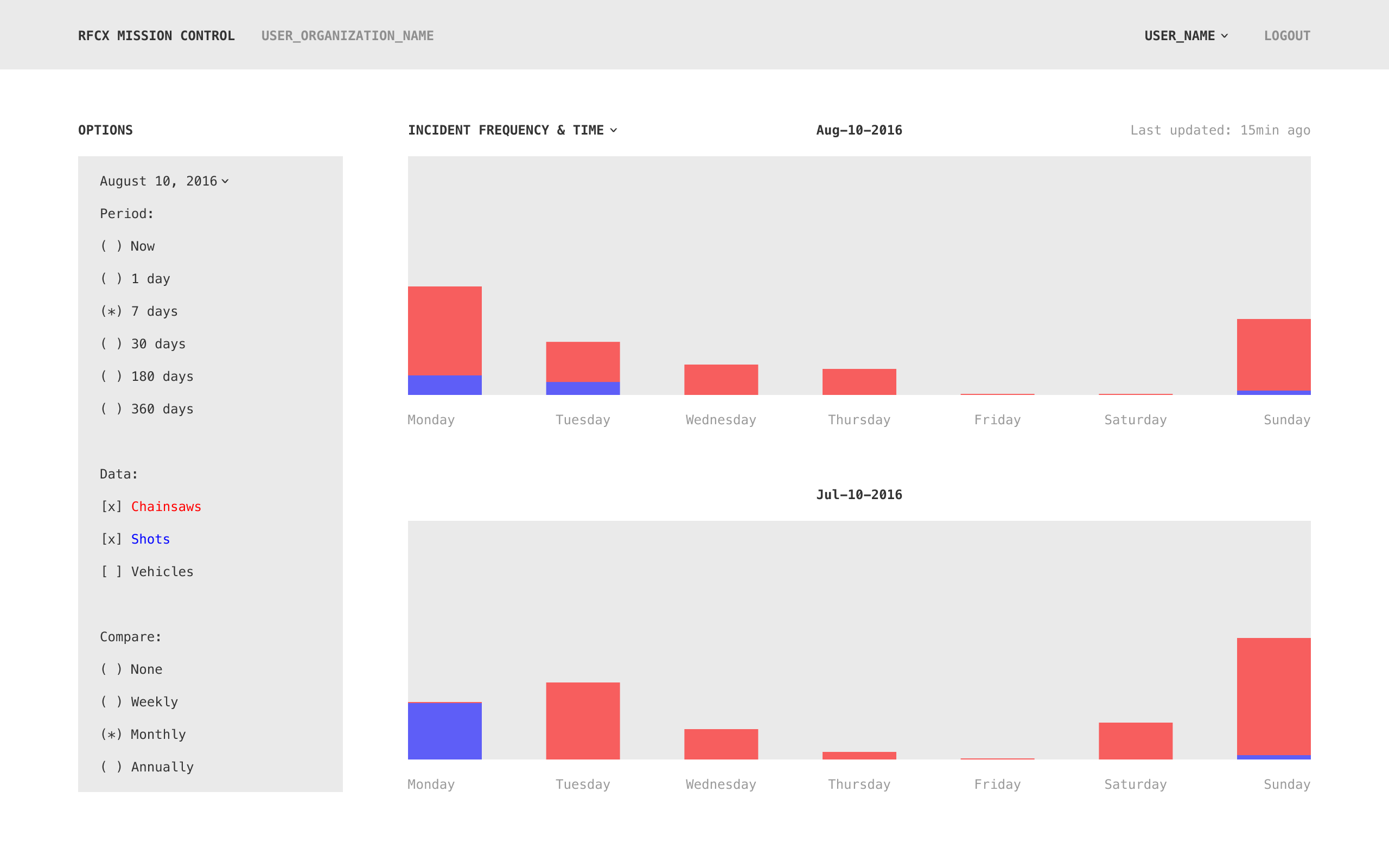Screen dimensions: 1389x868
Task: Toggle the Shots data checkbox
Action: pos(111,540)
